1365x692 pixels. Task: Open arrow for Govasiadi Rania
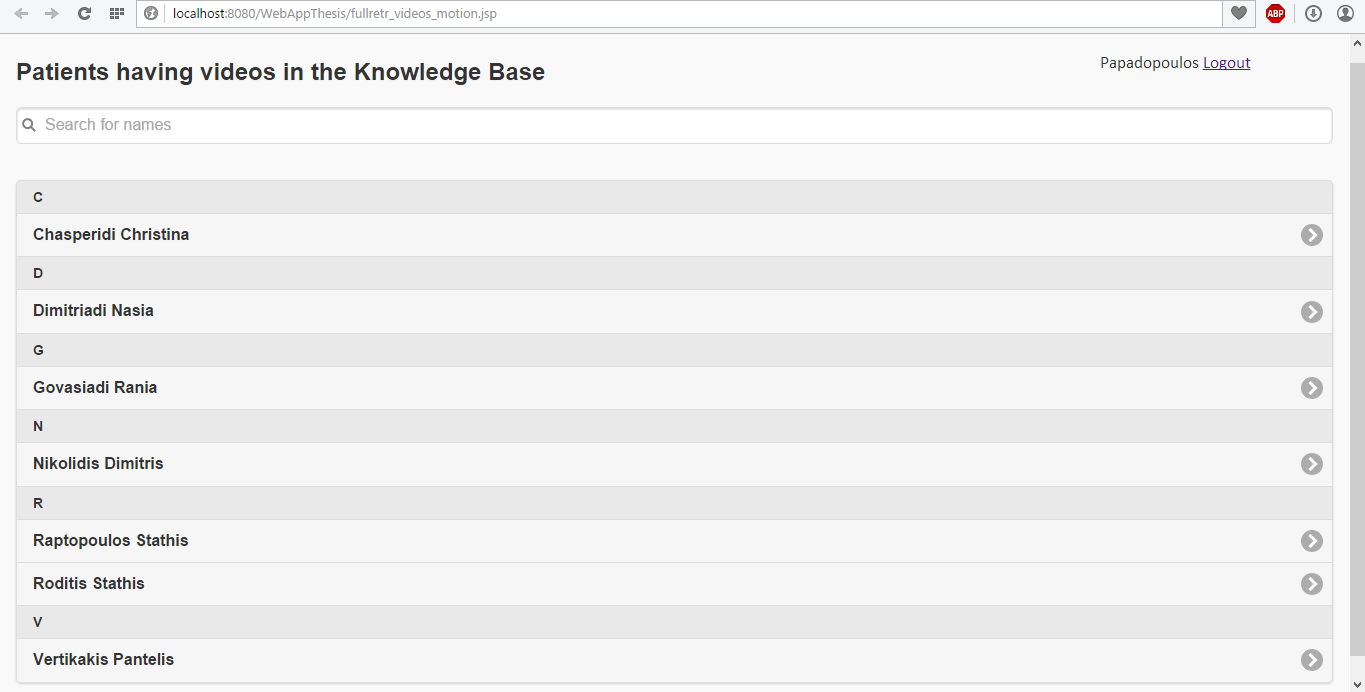click(1312, 388)
